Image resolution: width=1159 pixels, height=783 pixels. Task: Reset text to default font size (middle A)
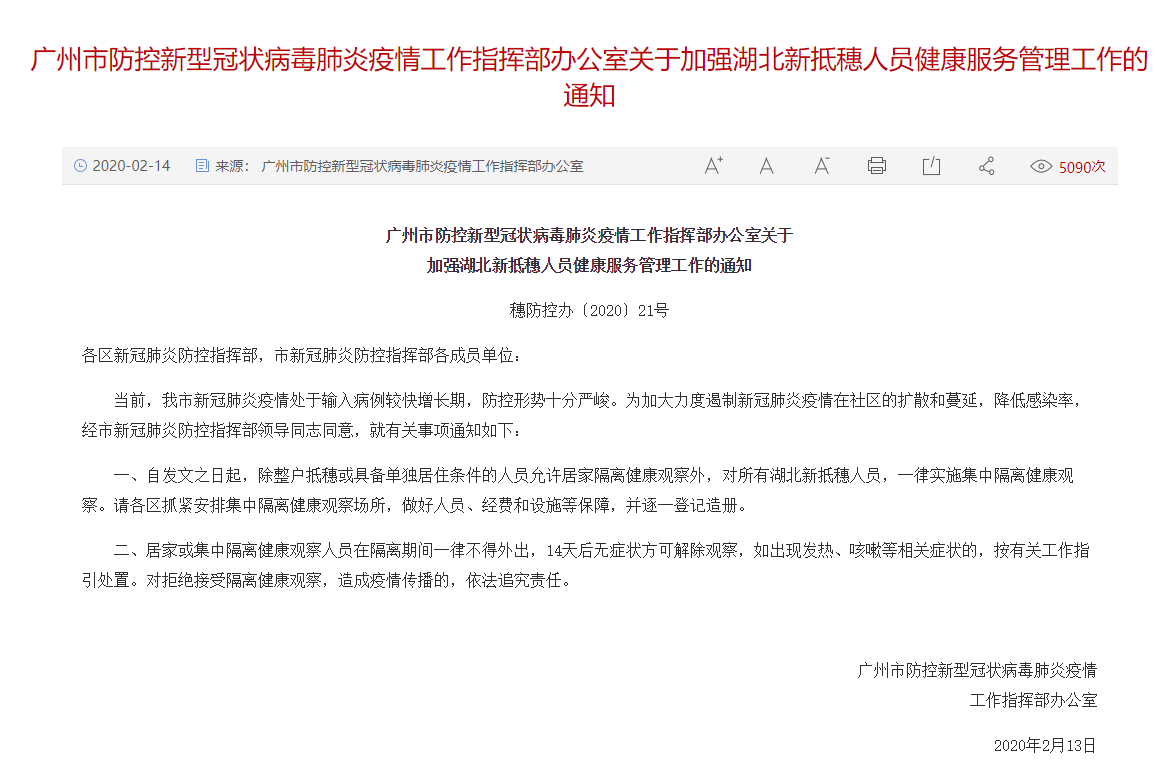click(x=766, y=166)
